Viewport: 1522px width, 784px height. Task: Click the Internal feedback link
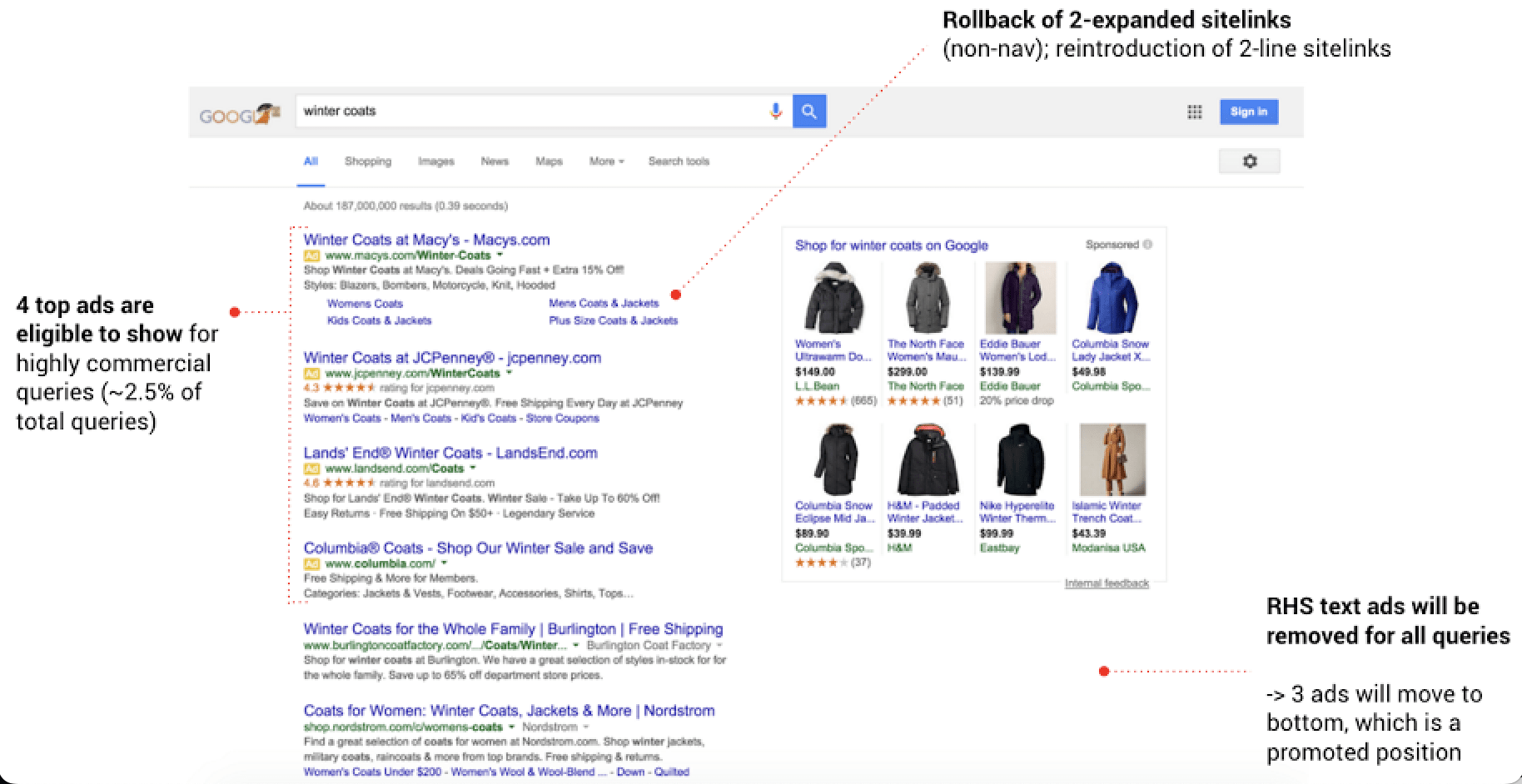(1105, 583)
